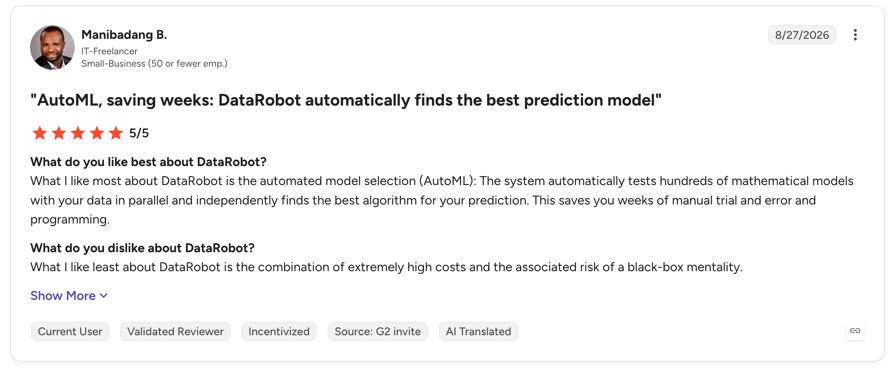Click the fourth red rating star
This screenshot has height=371, width=894.
click(x=97, y=133)
